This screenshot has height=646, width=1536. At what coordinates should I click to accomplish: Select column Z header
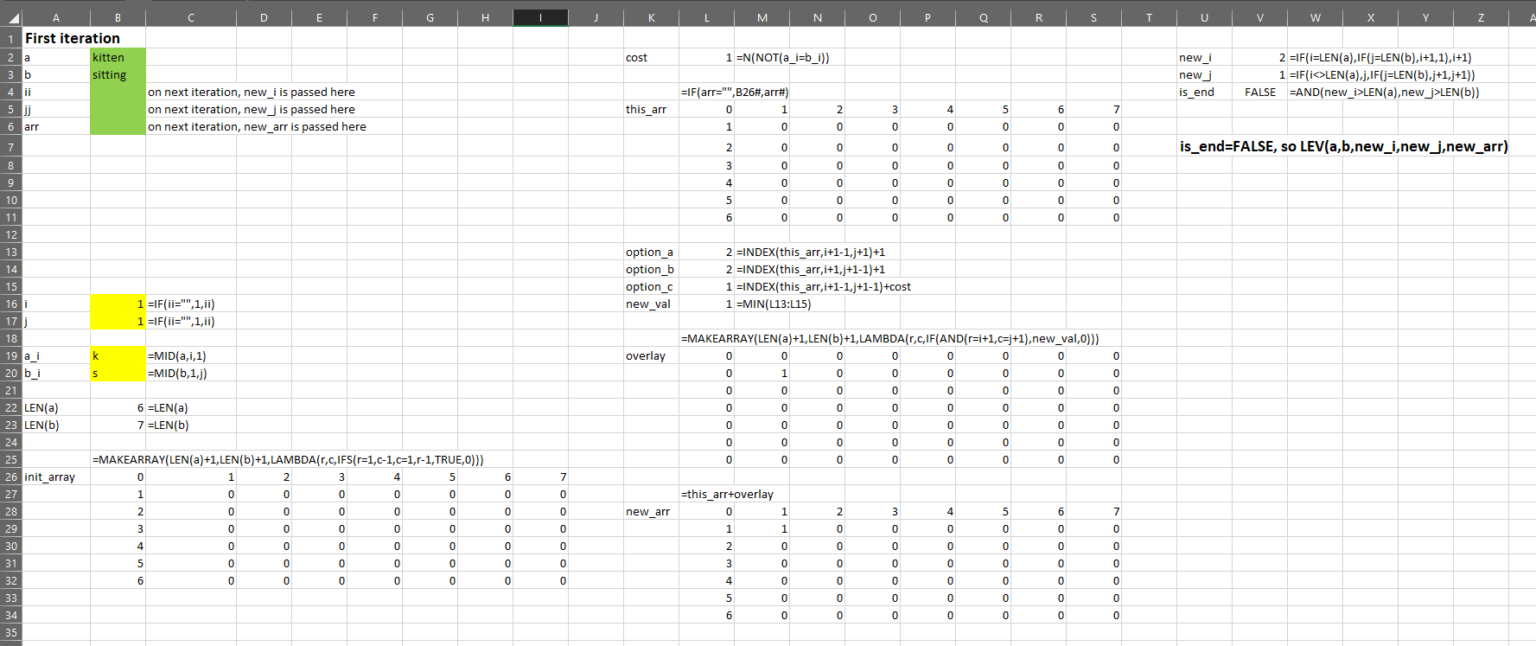[1480, 17]
